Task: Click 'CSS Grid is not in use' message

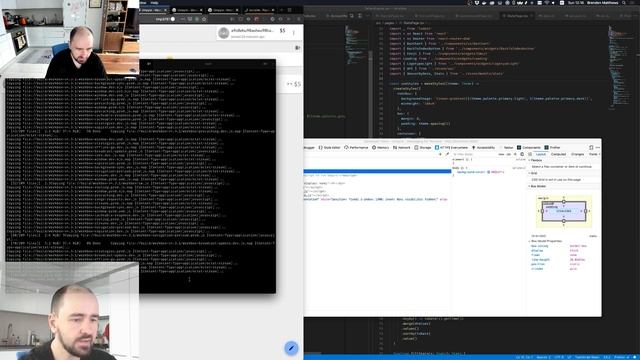Action: tap(556, 180)
